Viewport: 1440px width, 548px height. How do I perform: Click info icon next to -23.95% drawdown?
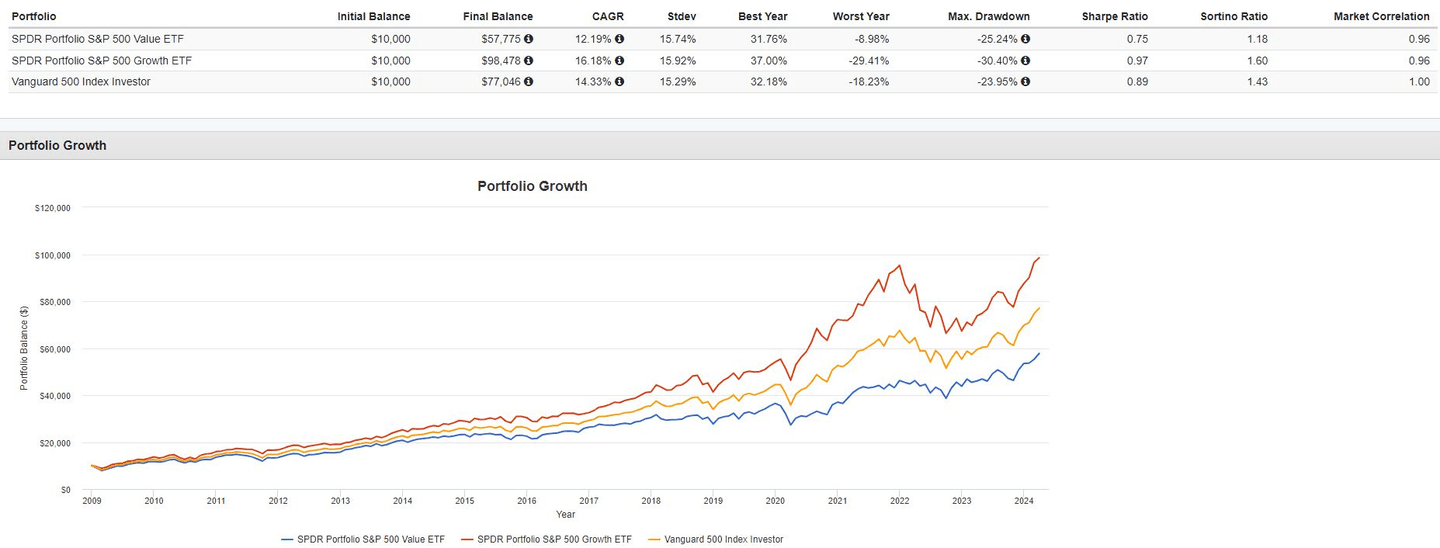1025,82
